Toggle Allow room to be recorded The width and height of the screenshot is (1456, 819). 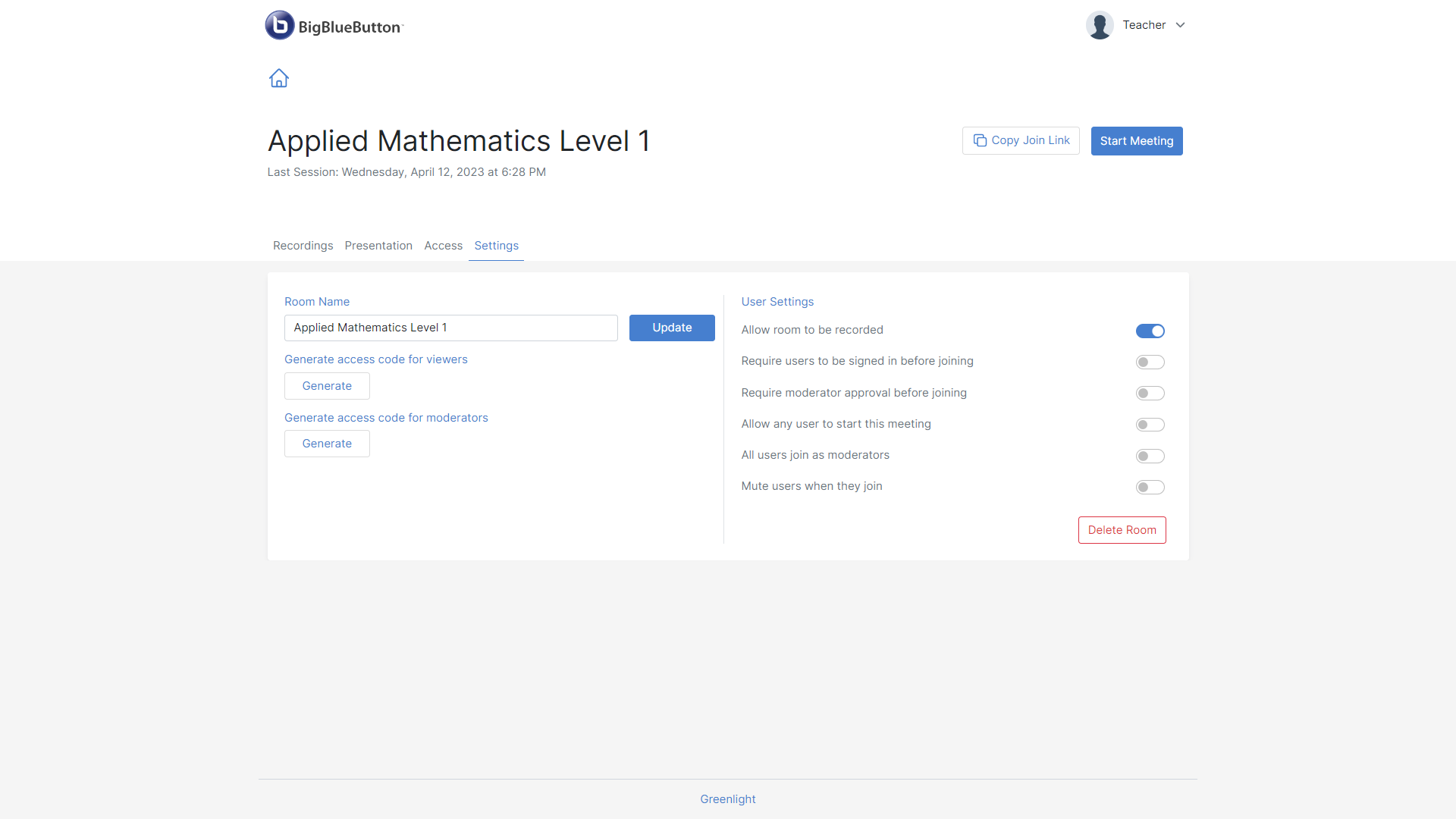(1150, 331)
